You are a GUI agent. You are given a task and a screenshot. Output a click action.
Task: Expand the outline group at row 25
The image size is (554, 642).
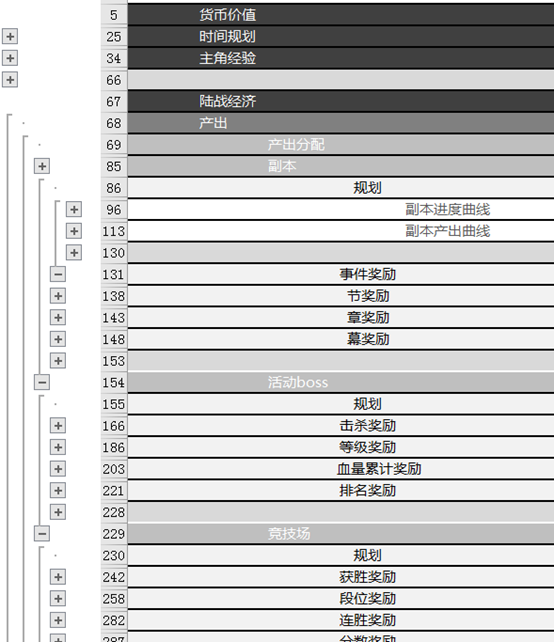pyautogui.click(x=10, y=36)
